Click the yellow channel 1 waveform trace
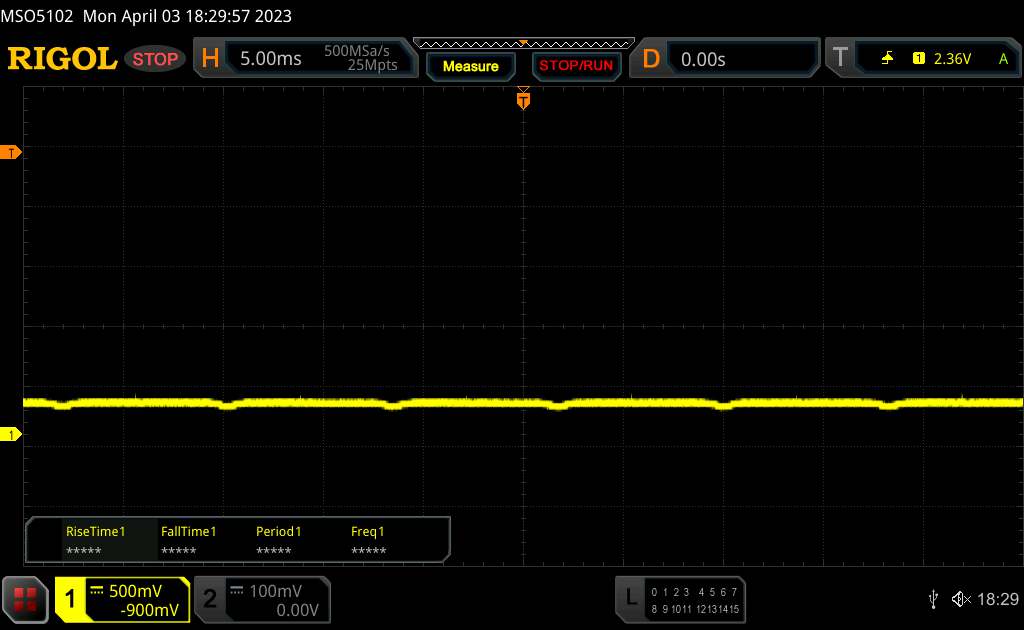Screen dimensions: 1024x630 point(522,403)
